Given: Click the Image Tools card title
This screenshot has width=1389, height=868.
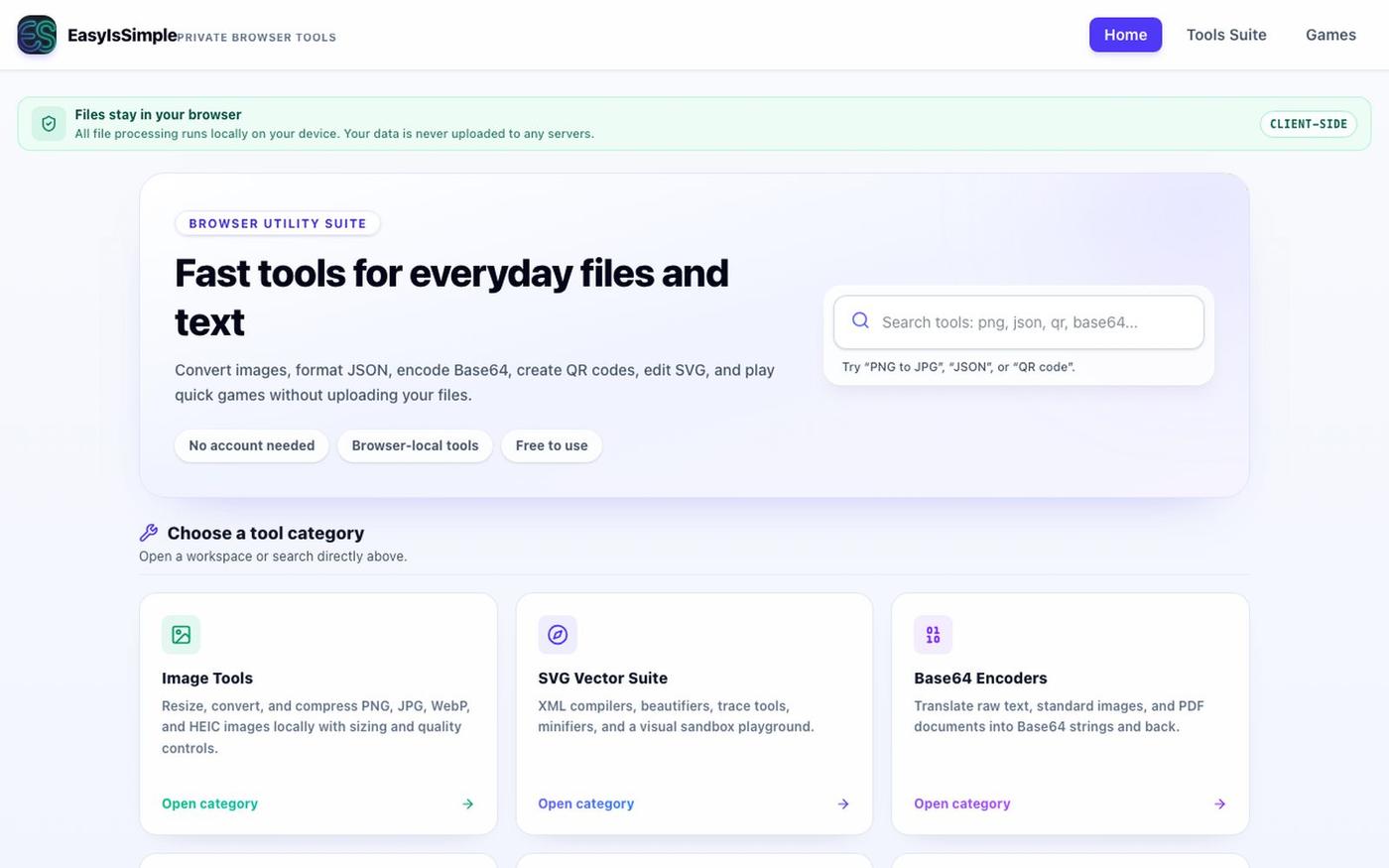Looking at the screenshot, I should tap(207, 679).
